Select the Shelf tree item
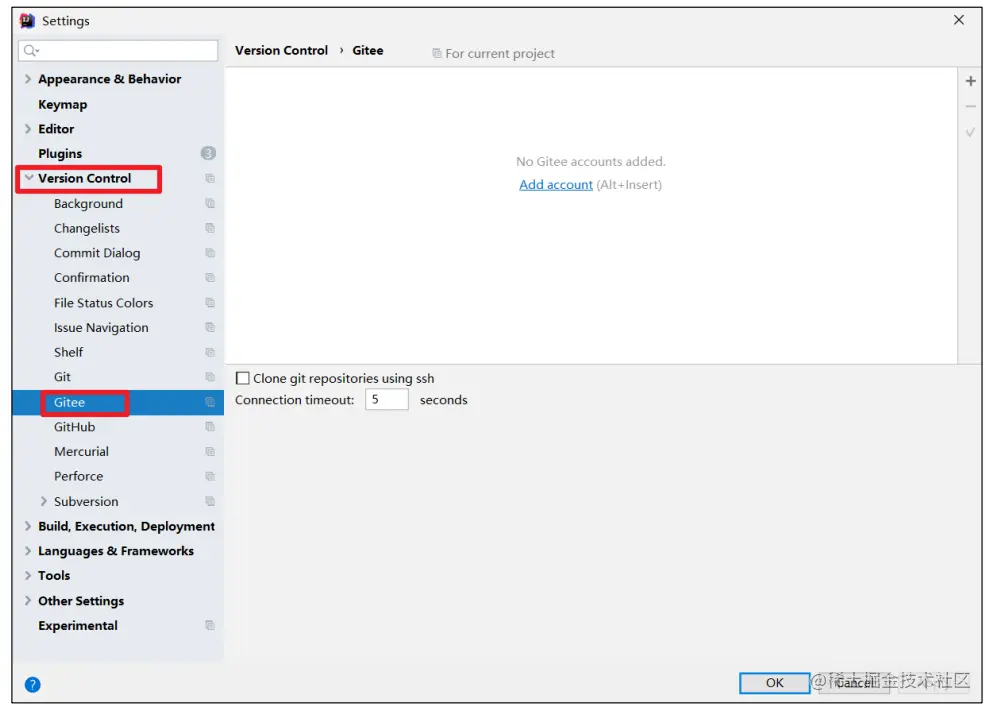Viewport: 991px width, 711px height. [x=68, y=352]
